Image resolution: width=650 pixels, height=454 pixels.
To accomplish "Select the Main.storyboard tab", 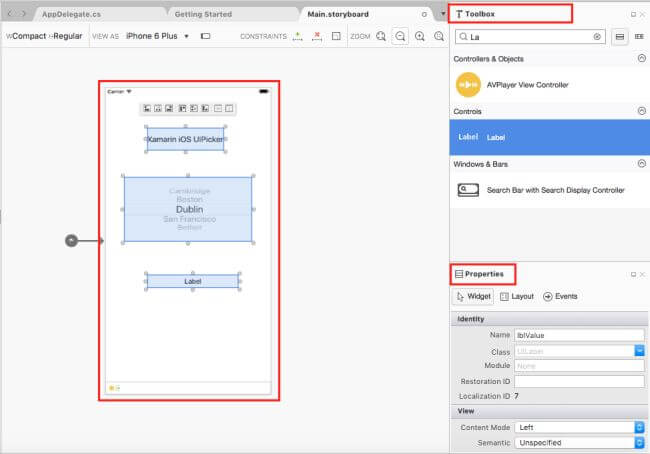I will pos(338,14).
